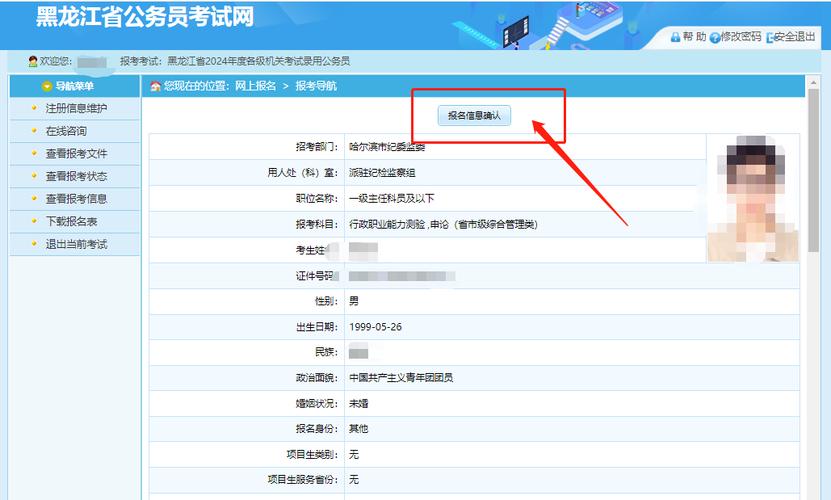This screenshot has height=500, width=831.
Task: Click the 黑龙江省公务员考试网 site title
Action: point(145,16)
